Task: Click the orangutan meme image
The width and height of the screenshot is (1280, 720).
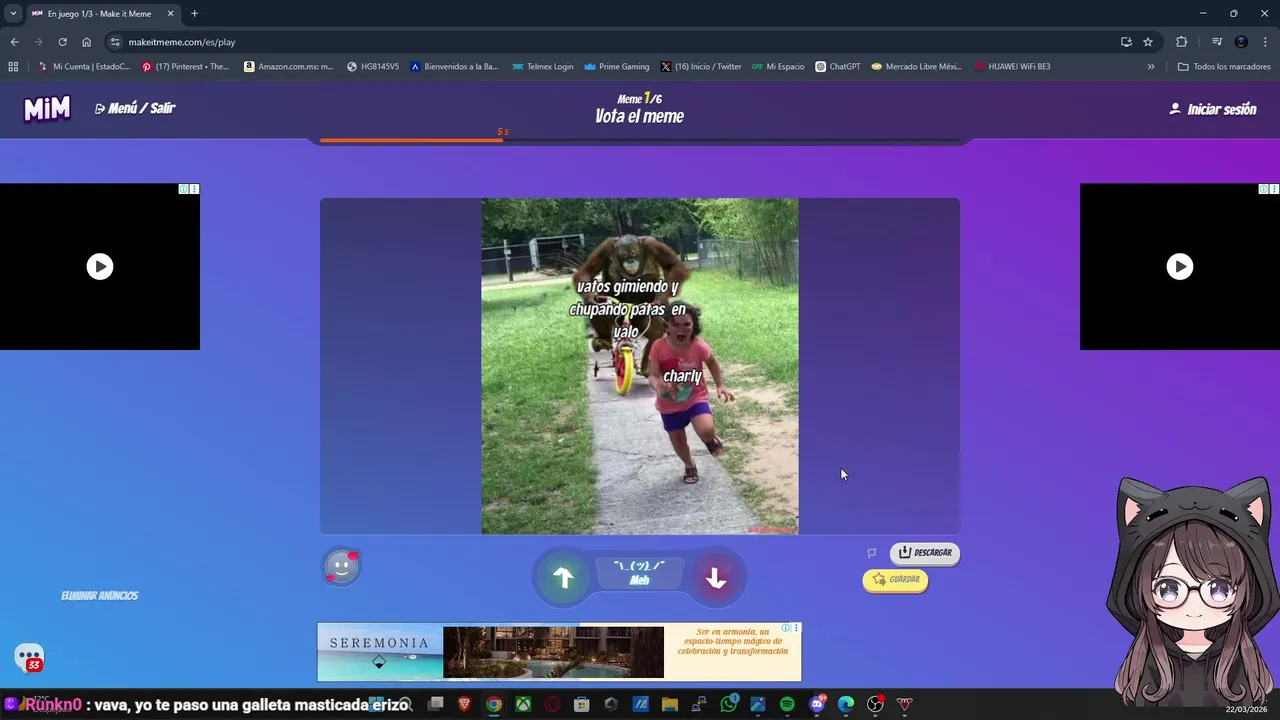Action: click(x=640, y=366)
